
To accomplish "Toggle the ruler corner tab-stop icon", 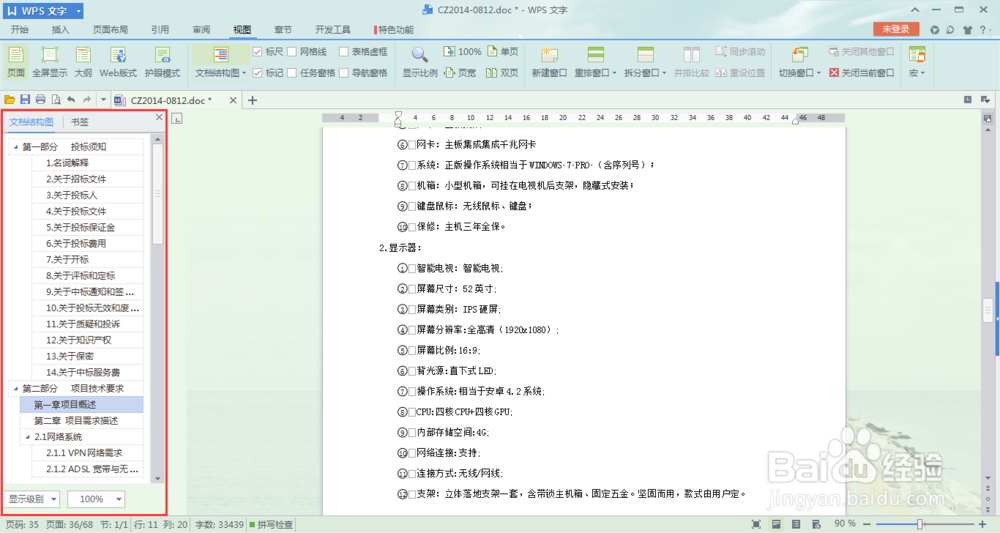I will click(x=177, y=119).
